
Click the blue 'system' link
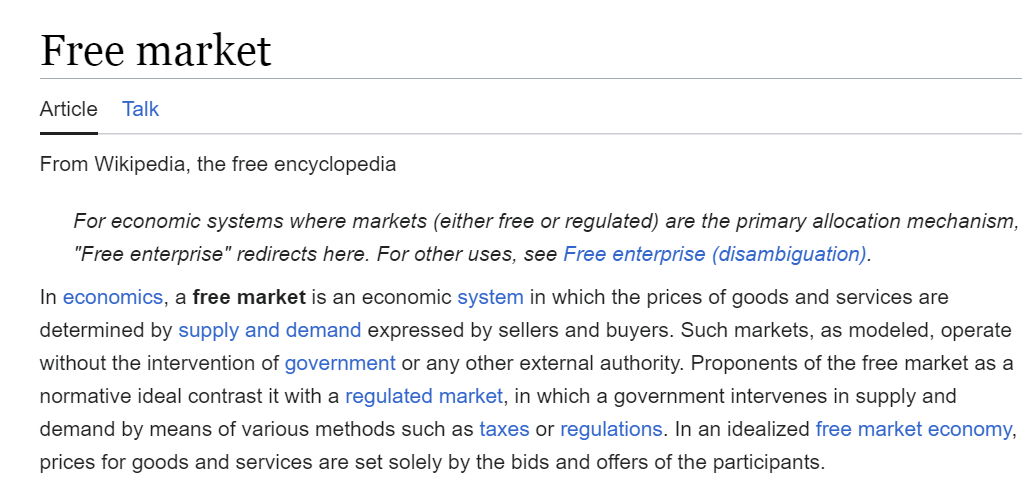(490, 297)
